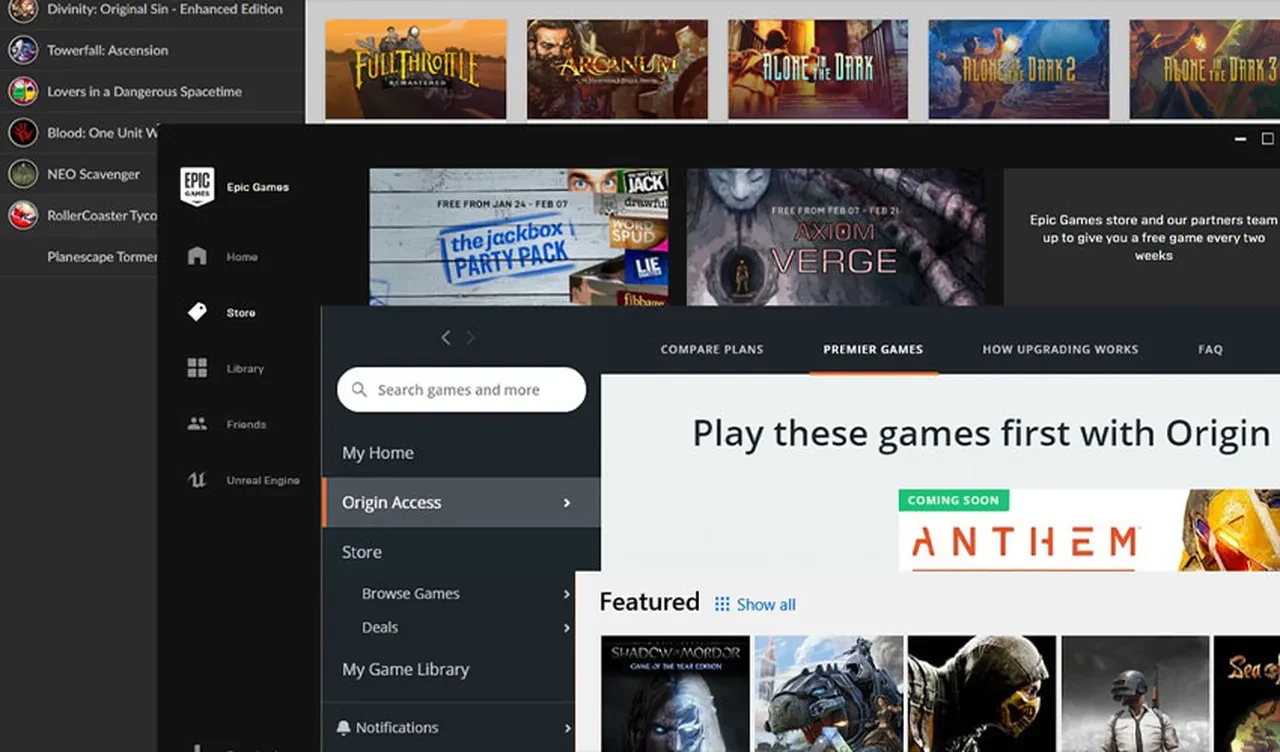
Task: Open the Friends people icon
Action: (197, 424)
